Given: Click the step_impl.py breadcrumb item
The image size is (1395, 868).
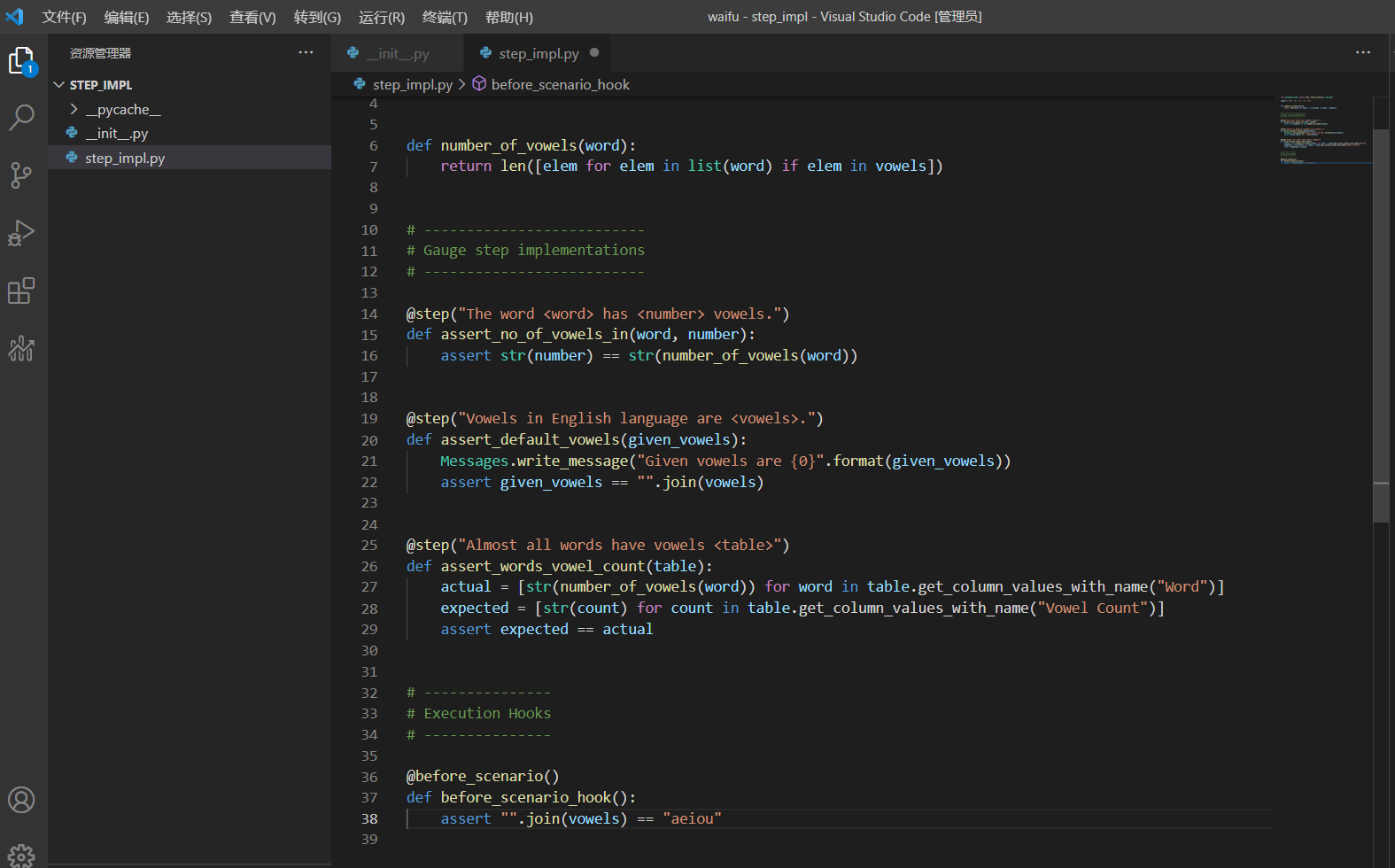Looking at the screenshot, I should tap(412, 84).
